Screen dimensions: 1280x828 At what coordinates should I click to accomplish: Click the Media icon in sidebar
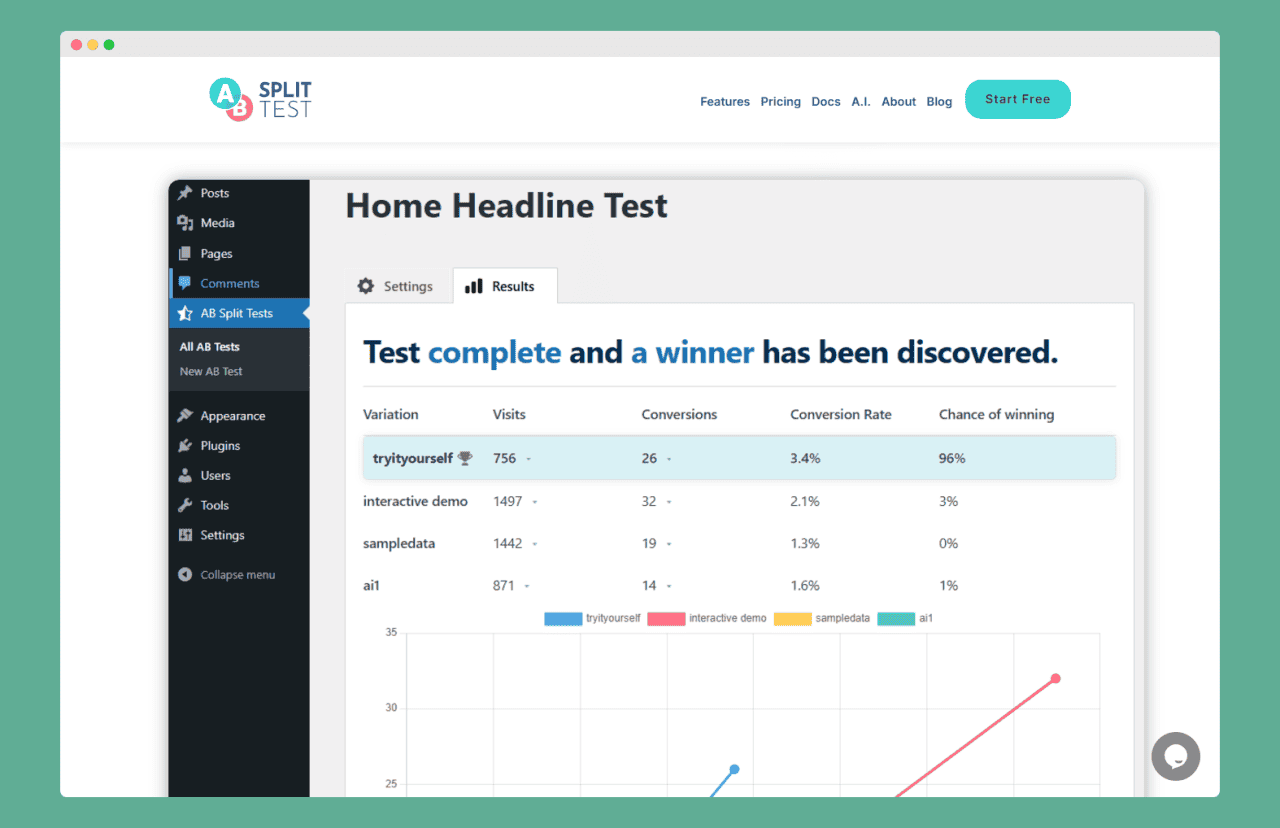(185, 223)
